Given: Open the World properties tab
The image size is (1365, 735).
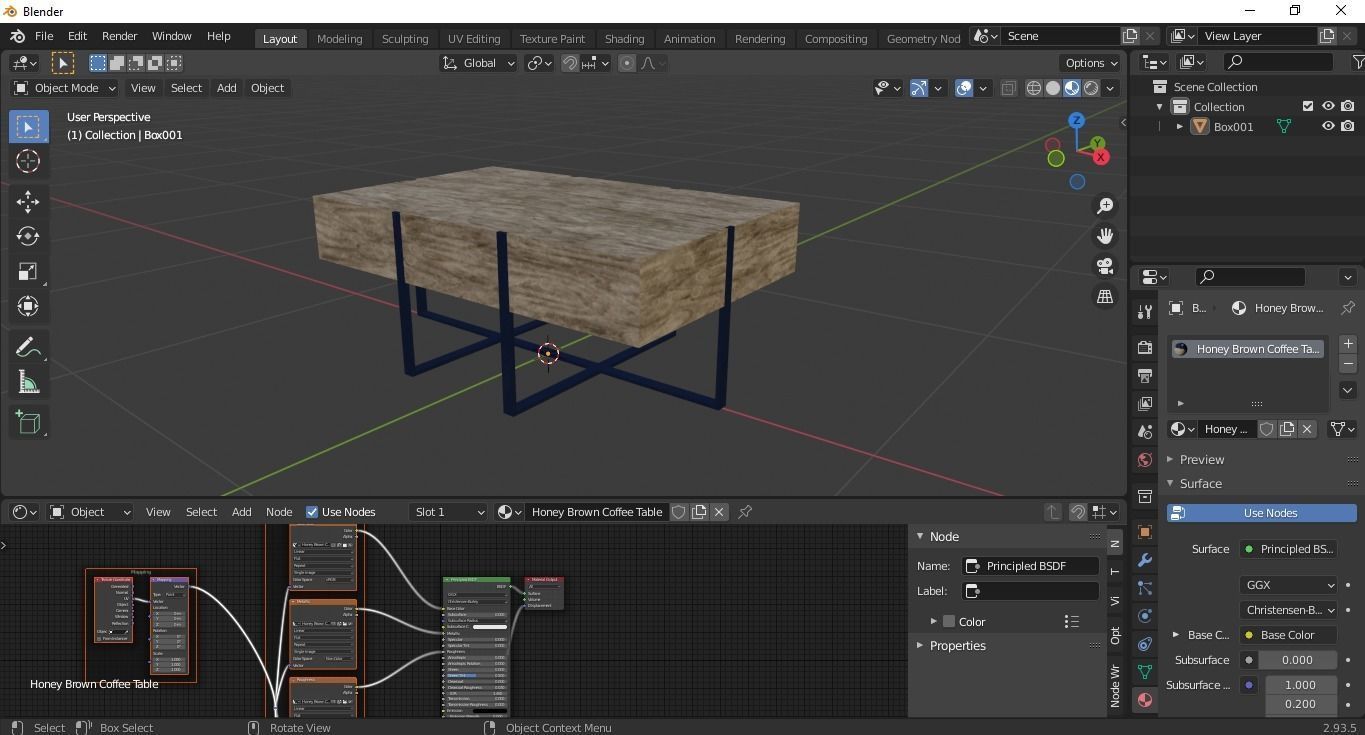Looking at the screenshot, I should [1145, 460].
